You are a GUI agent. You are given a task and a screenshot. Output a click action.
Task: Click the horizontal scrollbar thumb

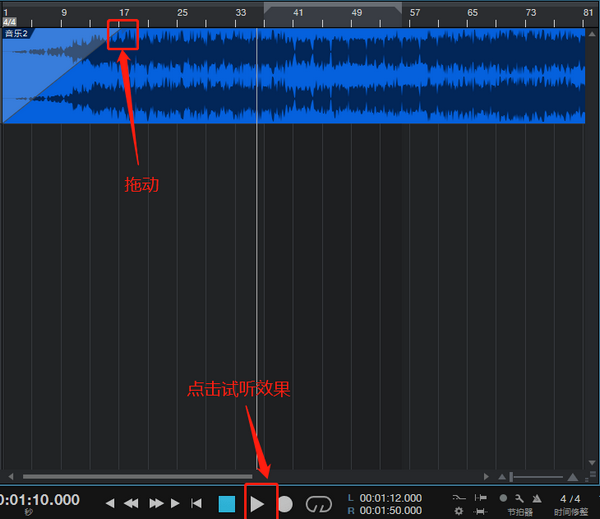click(x=137, y=477)
